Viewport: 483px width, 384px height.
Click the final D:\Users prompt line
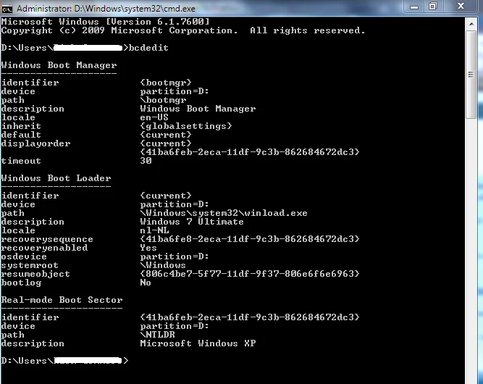click(x=65, y=361)
